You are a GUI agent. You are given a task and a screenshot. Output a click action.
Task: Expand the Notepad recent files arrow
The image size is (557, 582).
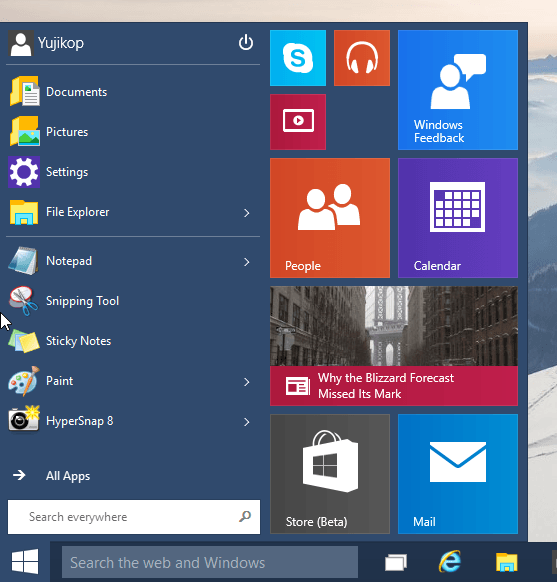(246, 262)
